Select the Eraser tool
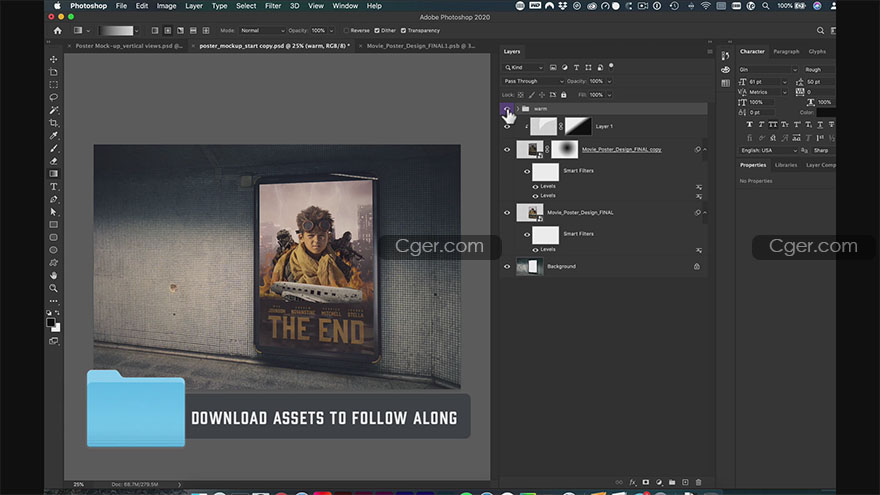 tap(53, 161)
